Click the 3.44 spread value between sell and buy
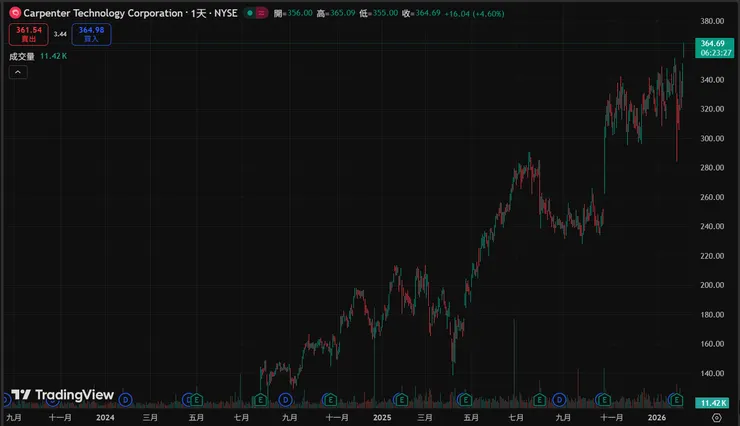The image size is (740, 426). (60, 34)
